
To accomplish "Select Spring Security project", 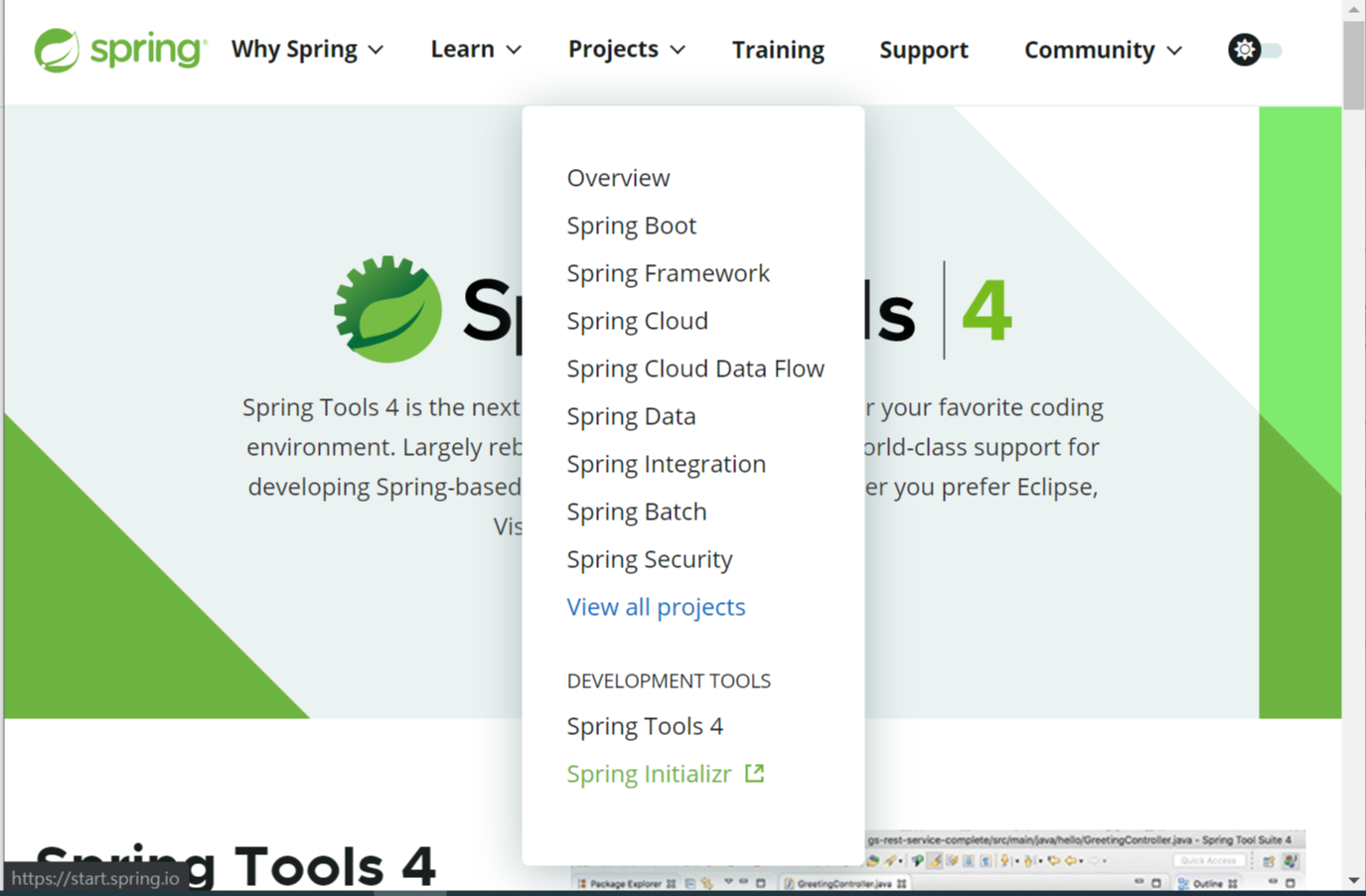I will pos(650,559).
